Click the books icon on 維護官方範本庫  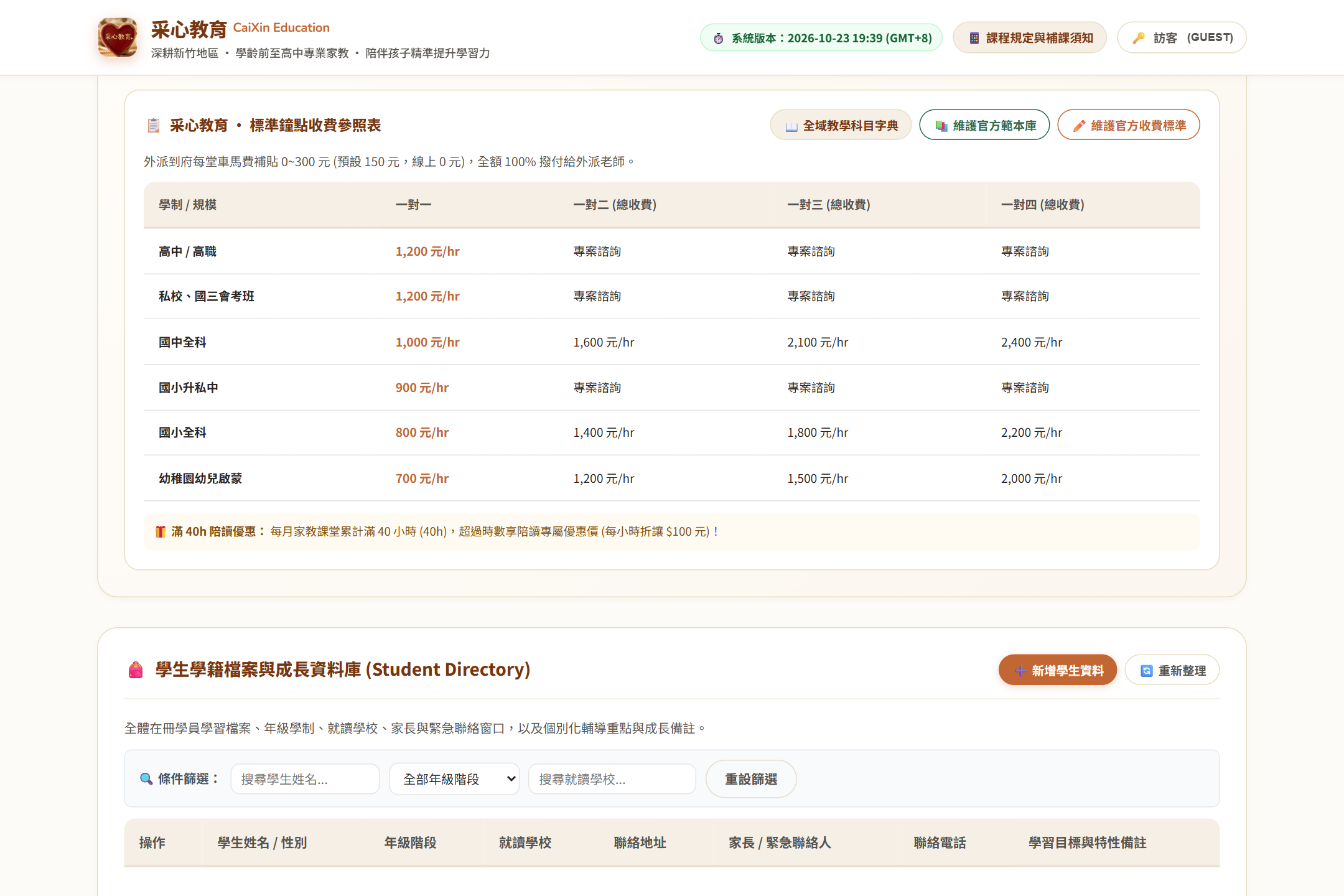941,126
